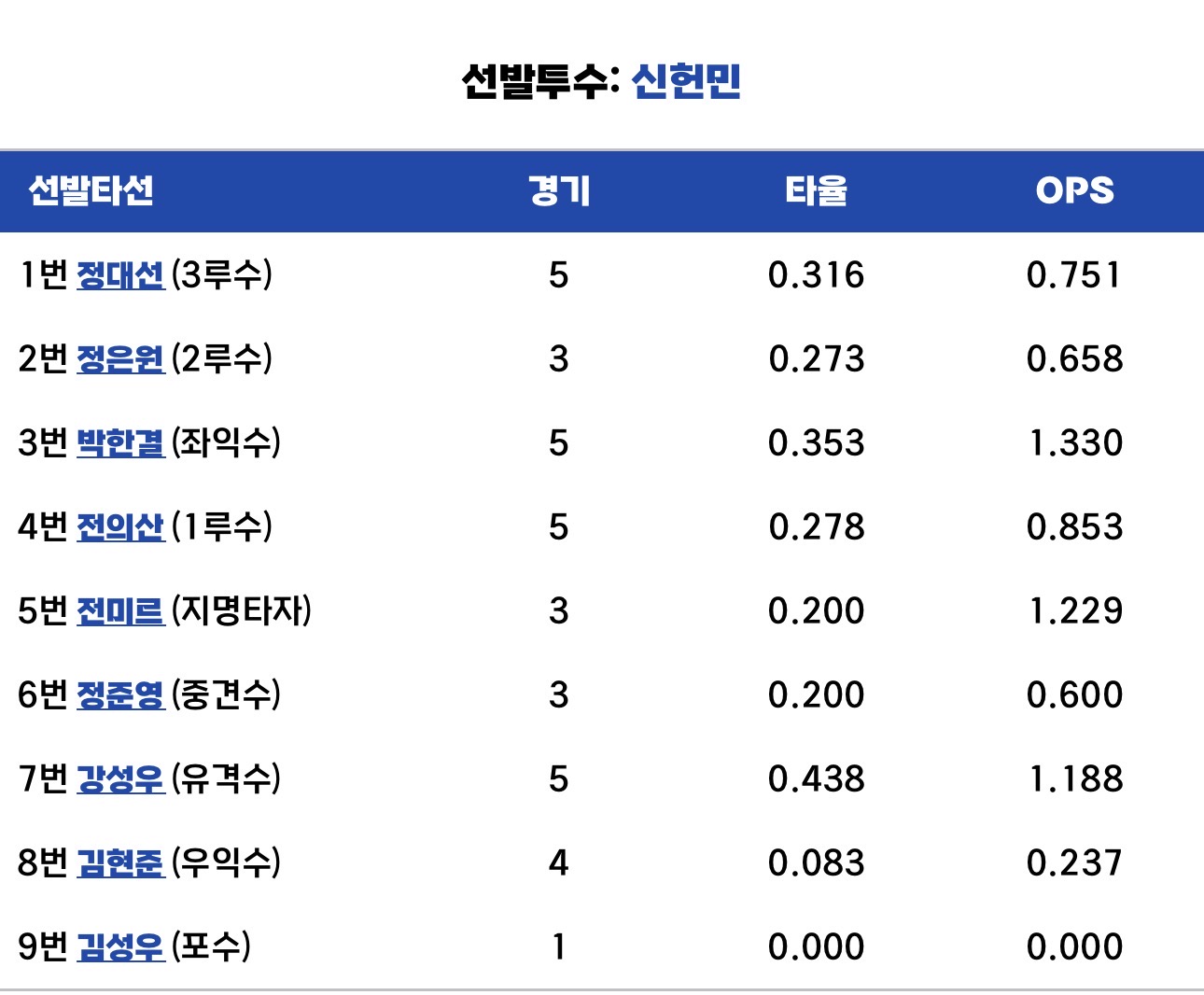Click 김현준's games count 4
This screenshot has height=995, width=1204.
558,863
